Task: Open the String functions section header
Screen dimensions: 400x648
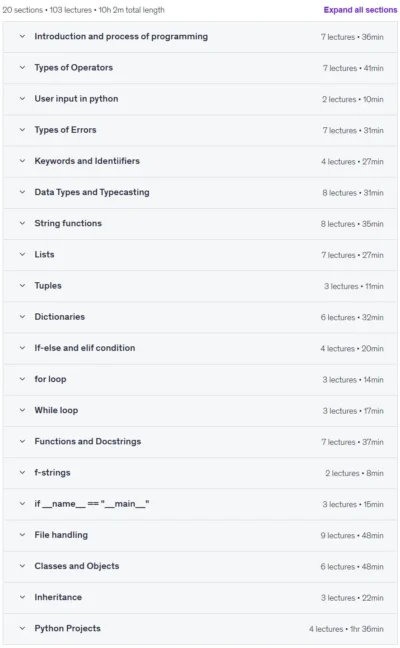Action: tap(200, 224)
